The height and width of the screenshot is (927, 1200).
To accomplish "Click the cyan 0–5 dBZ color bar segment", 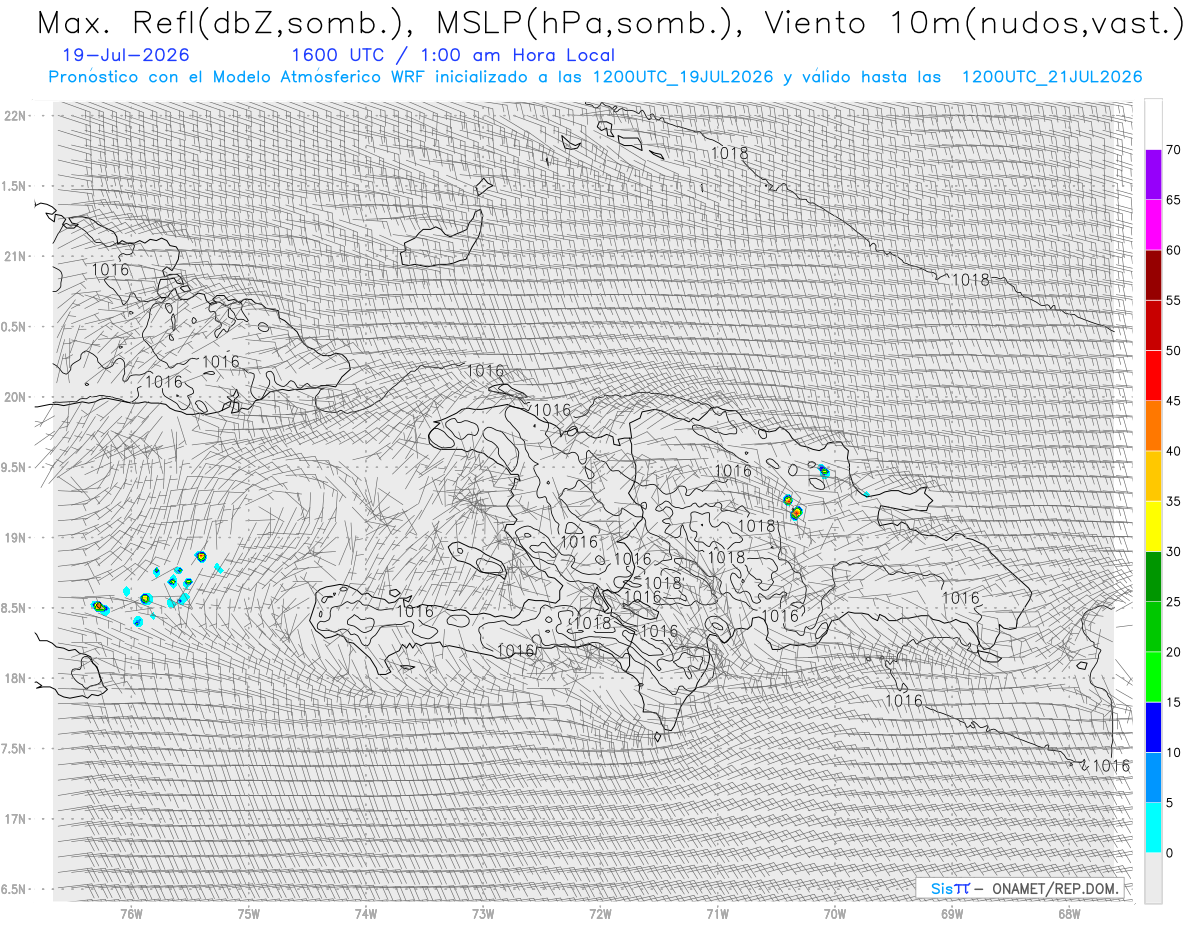I will (1153, 827).
